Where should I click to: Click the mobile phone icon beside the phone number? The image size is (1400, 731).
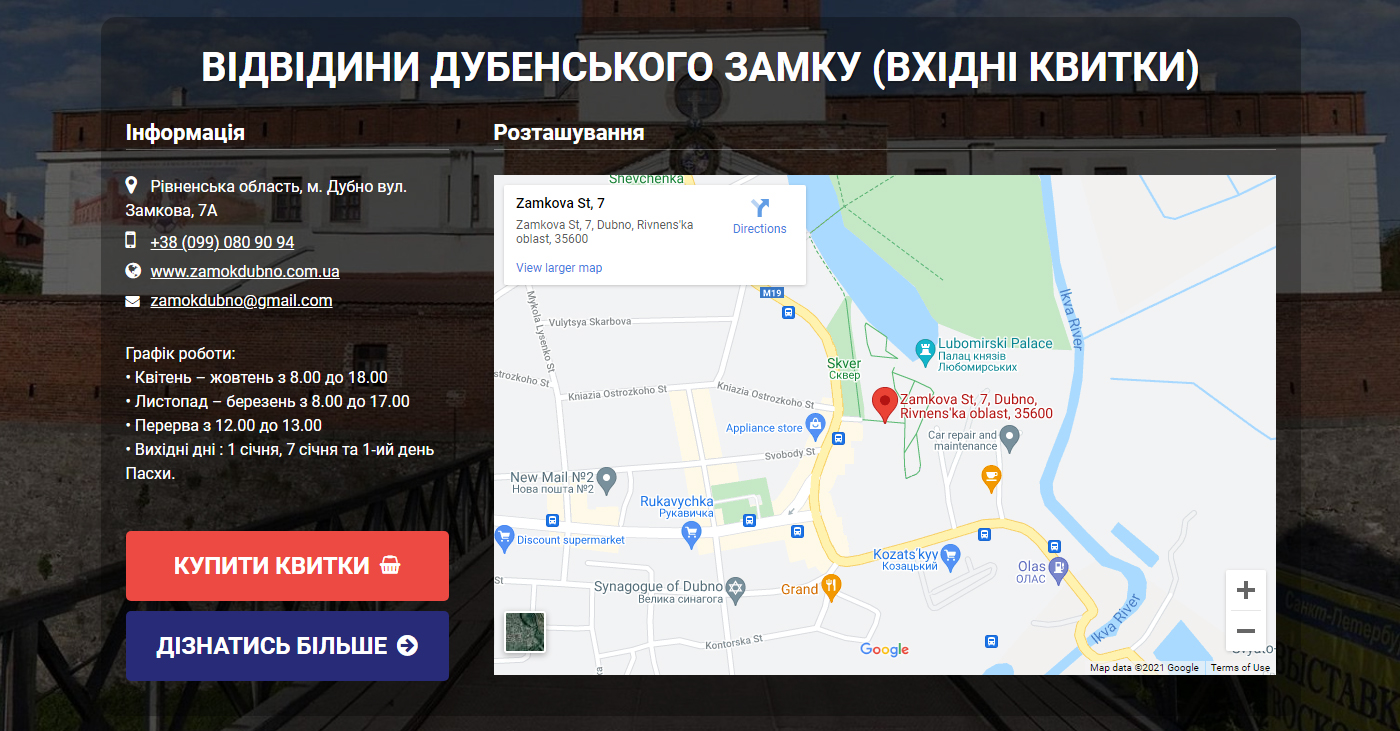click(x=131, y=240)
